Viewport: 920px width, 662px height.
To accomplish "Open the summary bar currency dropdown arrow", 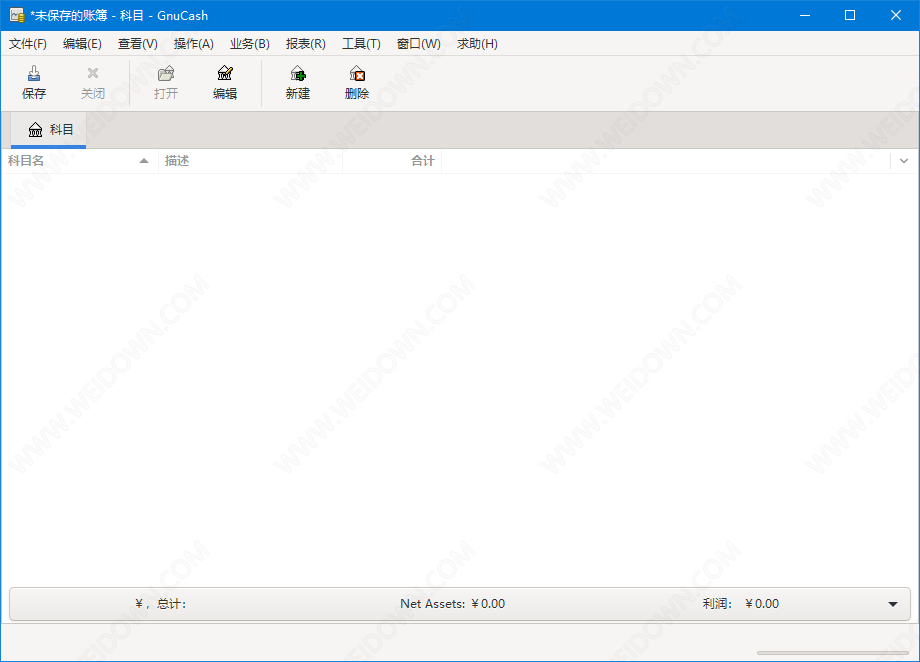I will tap(892, 604).
